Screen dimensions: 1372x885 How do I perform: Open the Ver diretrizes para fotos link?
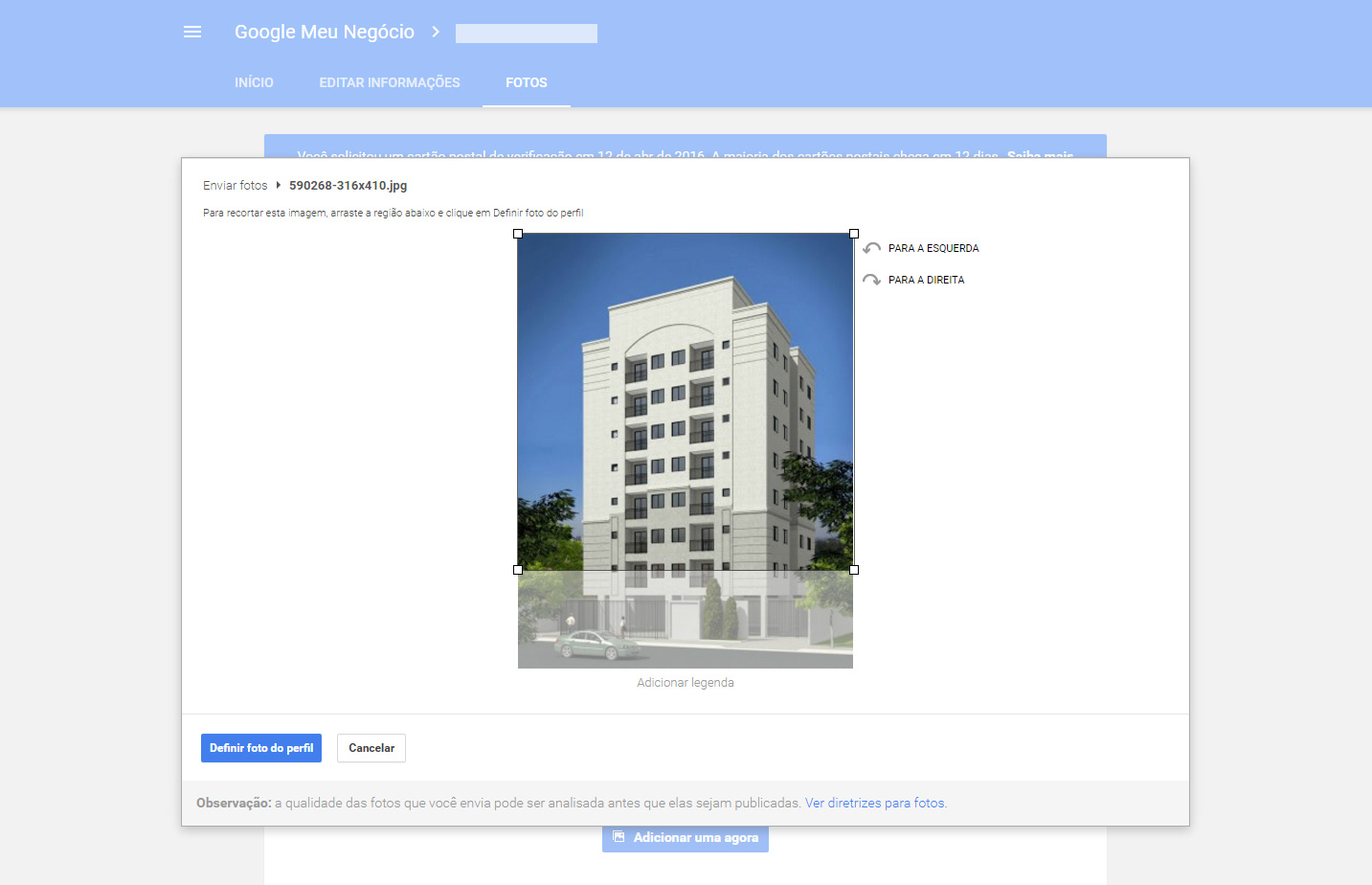click(875, 803)
